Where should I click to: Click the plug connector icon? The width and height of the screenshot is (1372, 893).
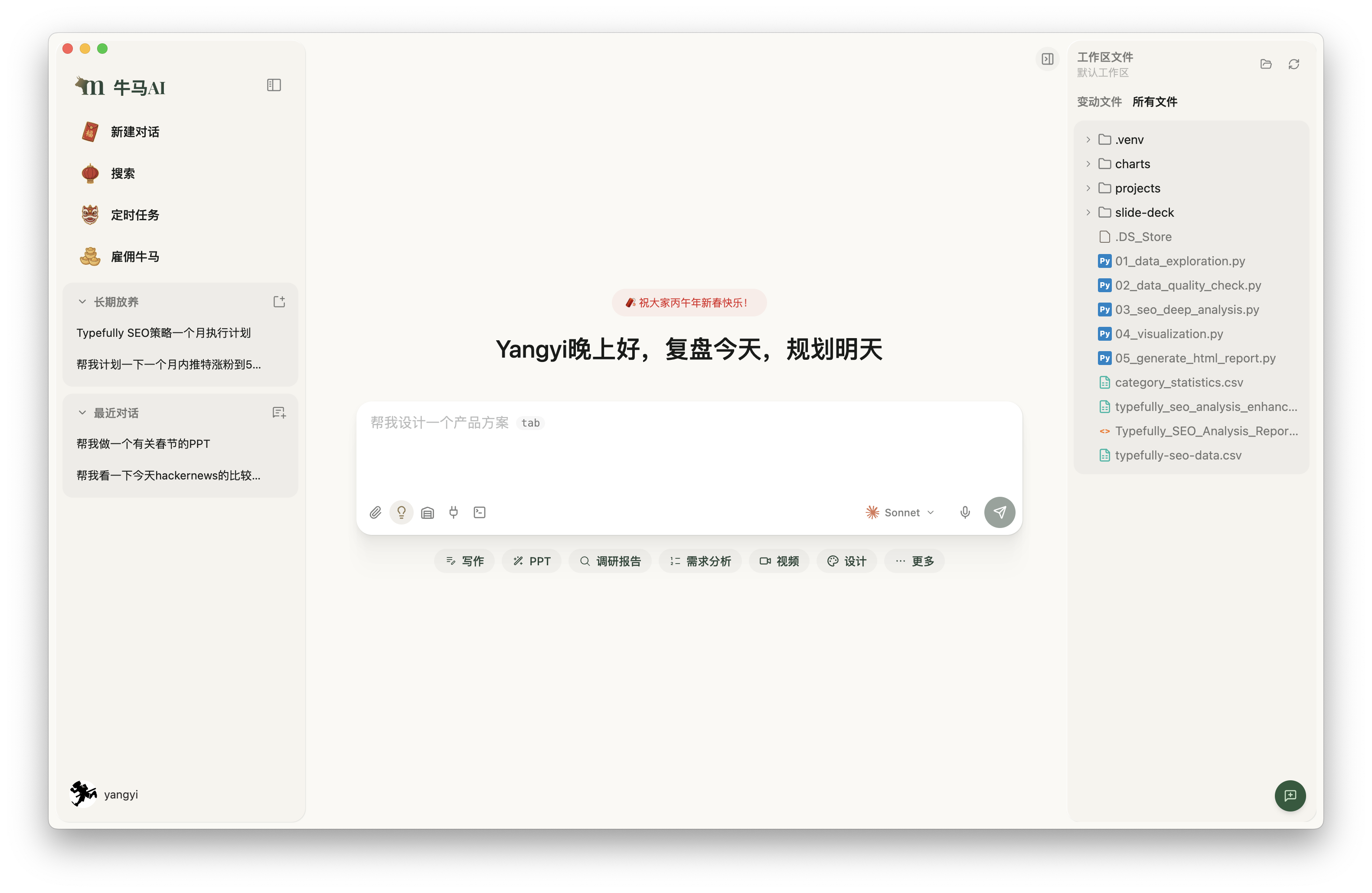coord(454,512)
